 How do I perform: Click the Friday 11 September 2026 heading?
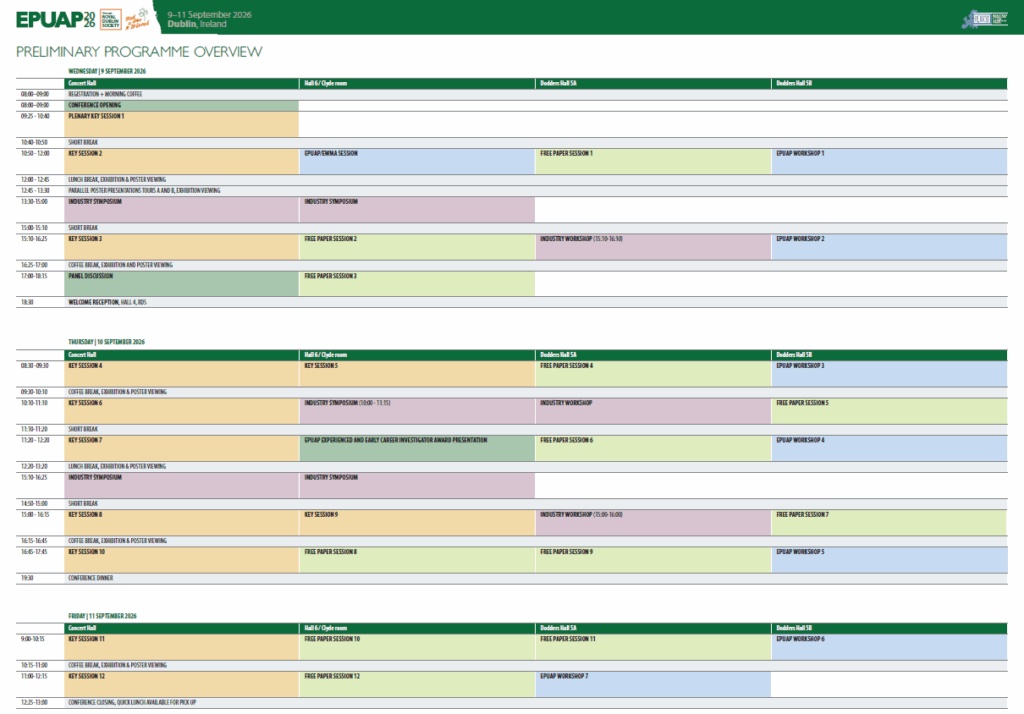(102, 615)
